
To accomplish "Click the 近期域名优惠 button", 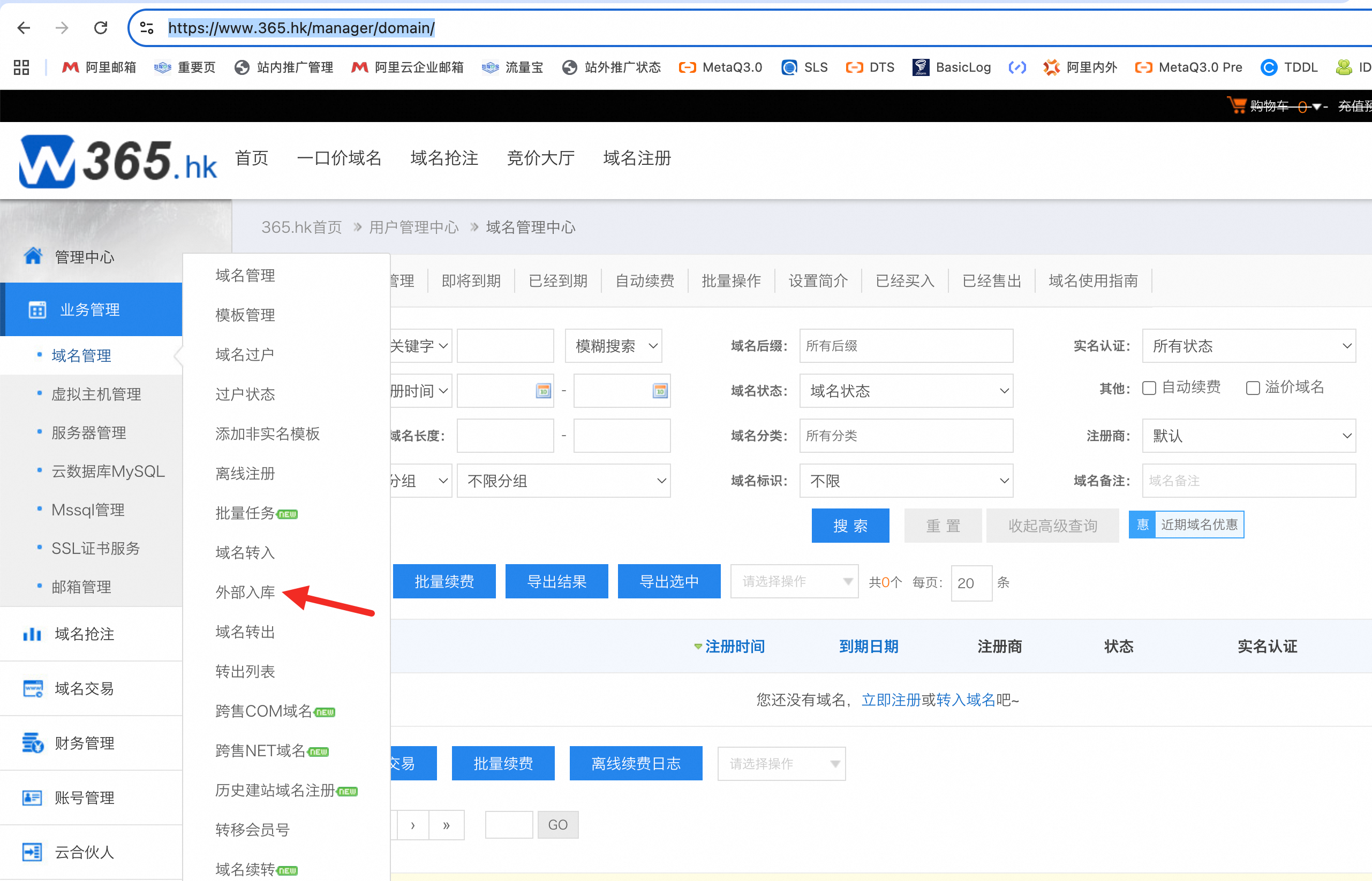I will [x=1186, y=525].
